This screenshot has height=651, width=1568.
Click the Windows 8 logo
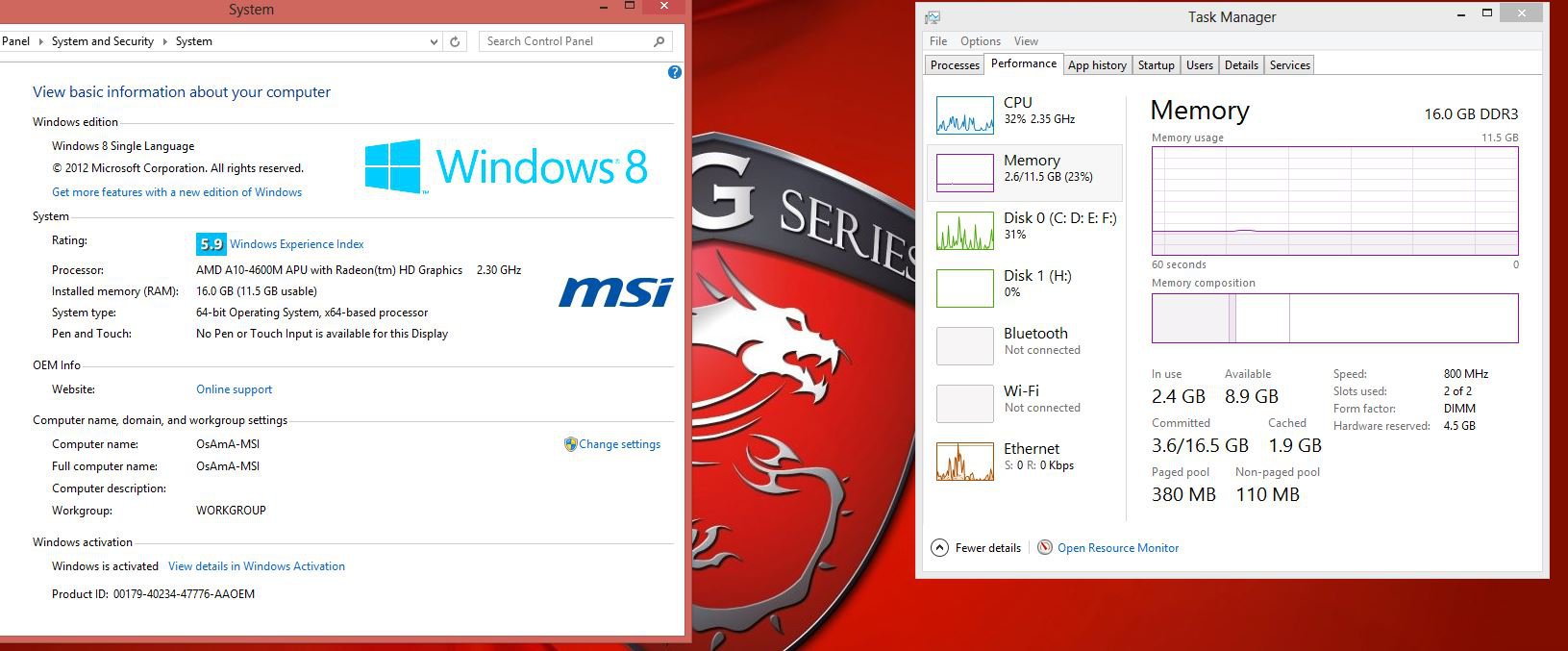tap(507, 166)
